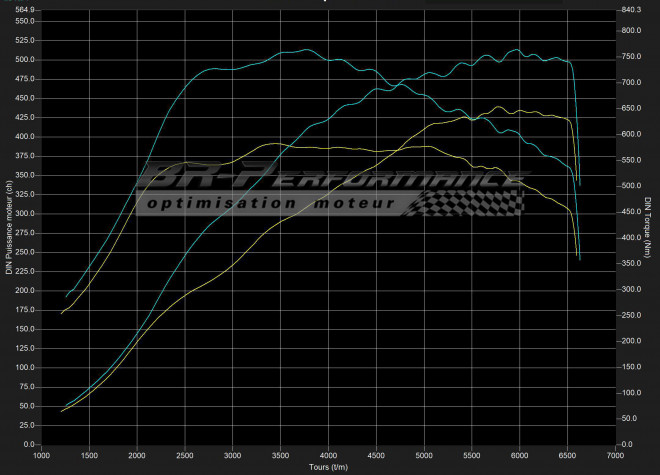Click the 4000 tick on the rpm axis
This screenshot has height=475, width=660.
coord(328,455)
